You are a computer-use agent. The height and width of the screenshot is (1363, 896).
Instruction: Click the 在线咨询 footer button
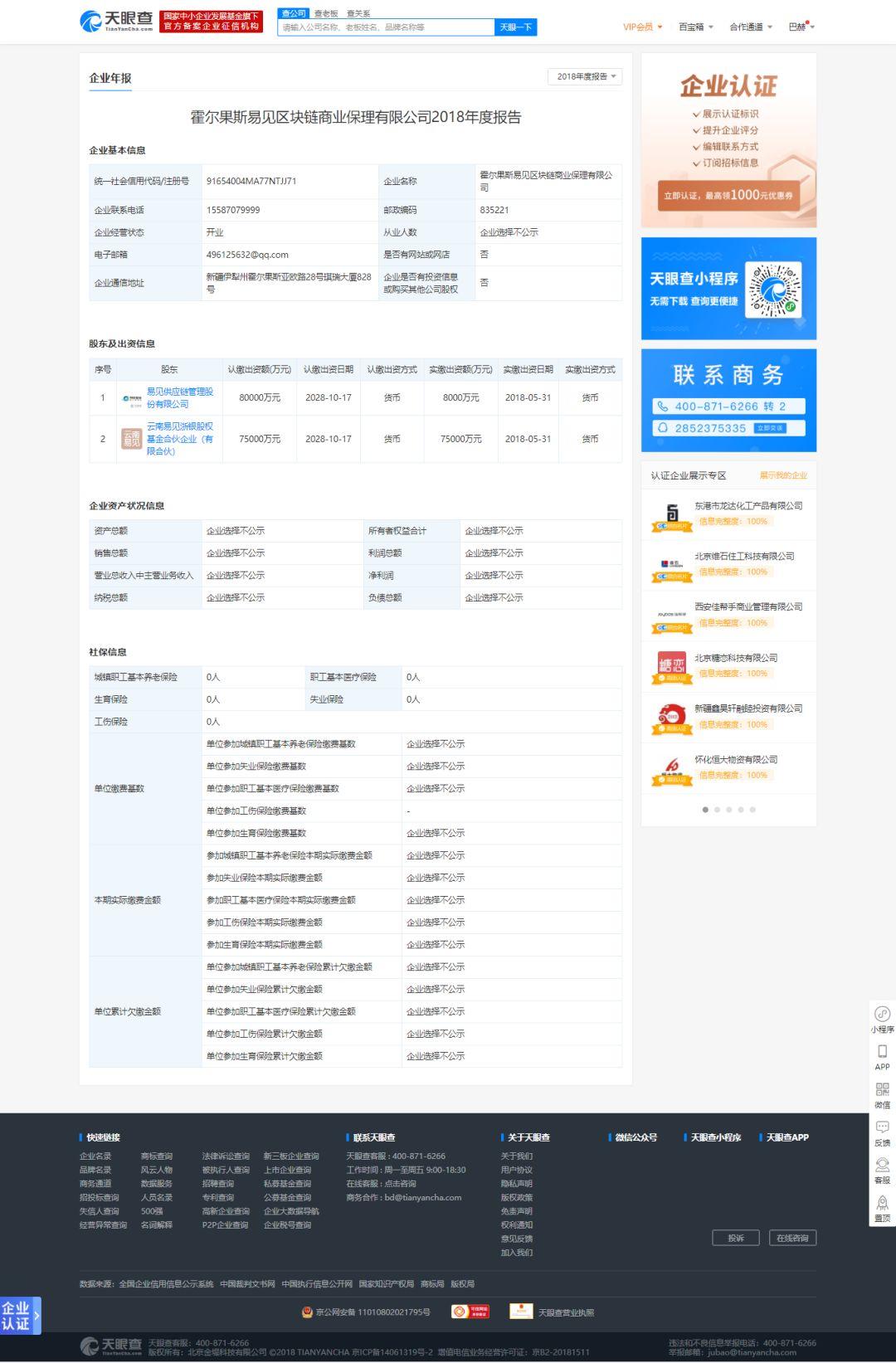(792, 1238)
